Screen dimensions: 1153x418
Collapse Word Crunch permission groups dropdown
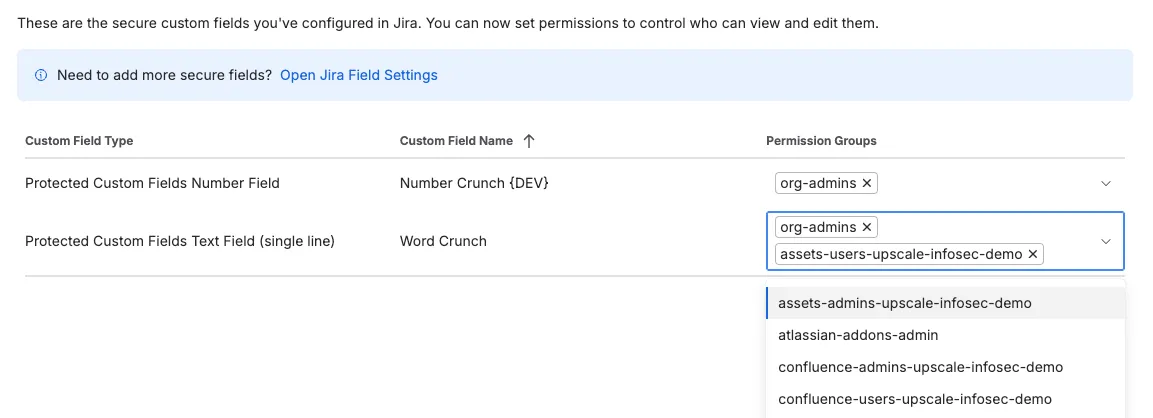point(1105,241)
